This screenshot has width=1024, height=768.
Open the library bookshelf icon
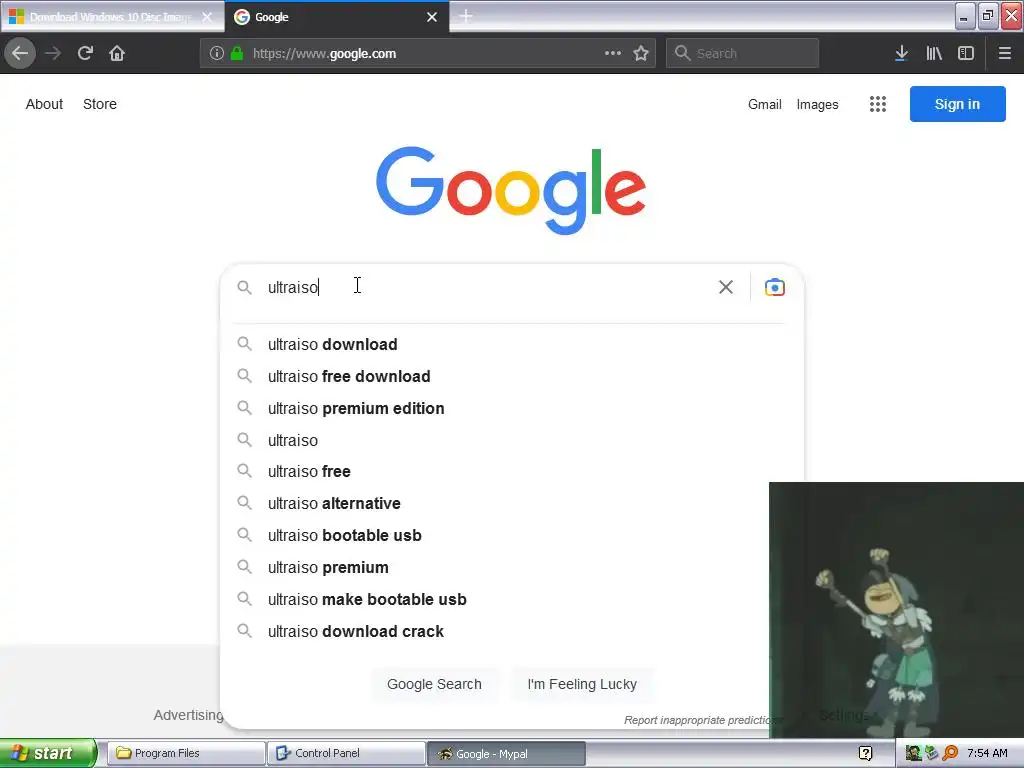click(x=934, y=53)
